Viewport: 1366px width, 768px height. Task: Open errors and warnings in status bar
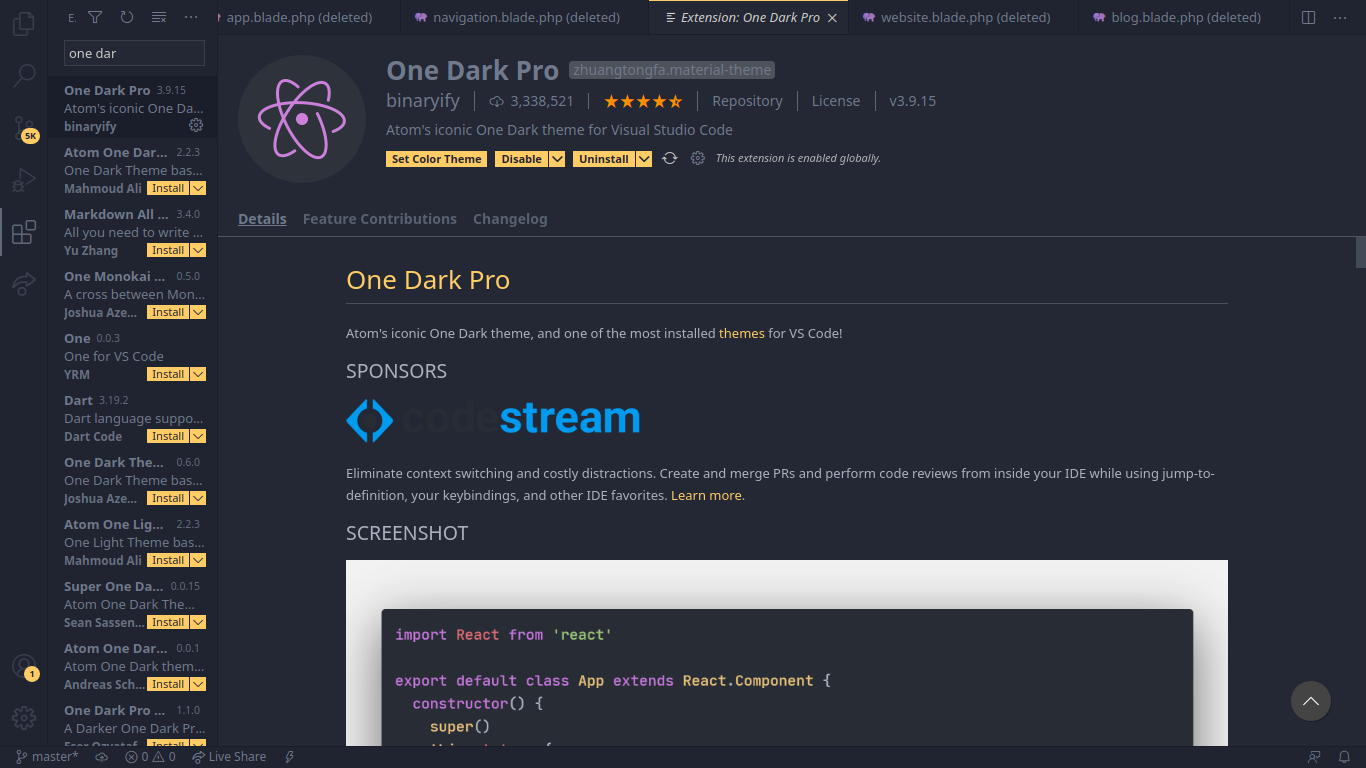pyautogui.click(x=150, y=757)
